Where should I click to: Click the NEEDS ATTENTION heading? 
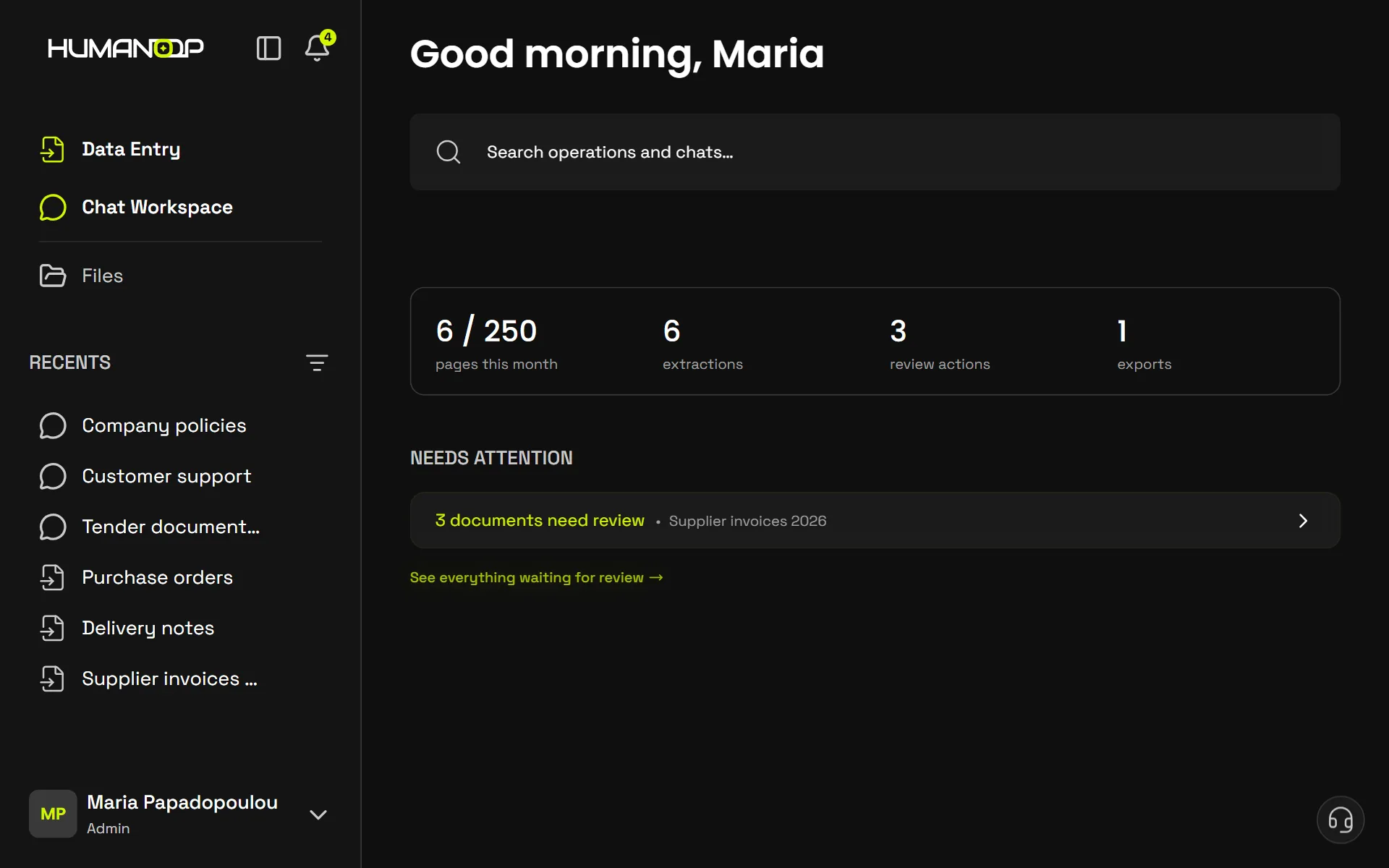click(x=491, y=458)
